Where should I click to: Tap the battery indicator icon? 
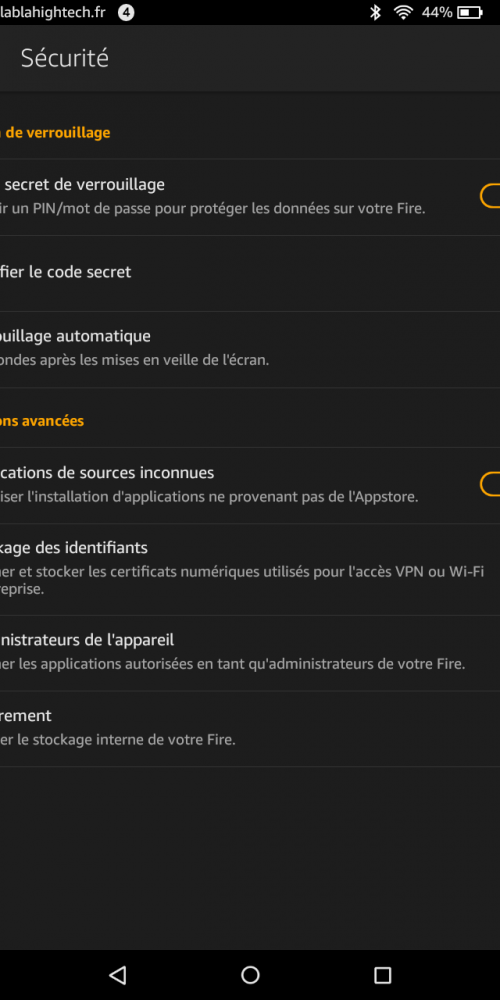470,12
